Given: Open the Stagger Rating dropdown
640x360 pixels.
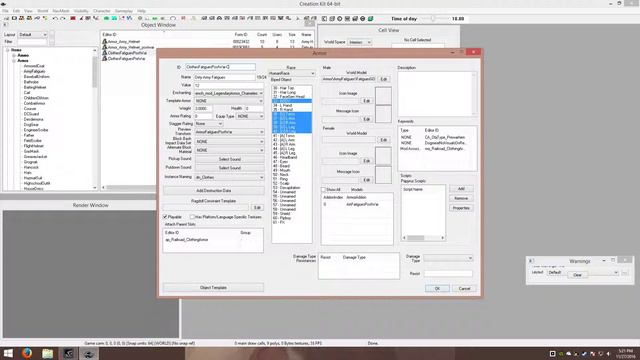Looking at the screenshot, I should (x=209, y=124).
